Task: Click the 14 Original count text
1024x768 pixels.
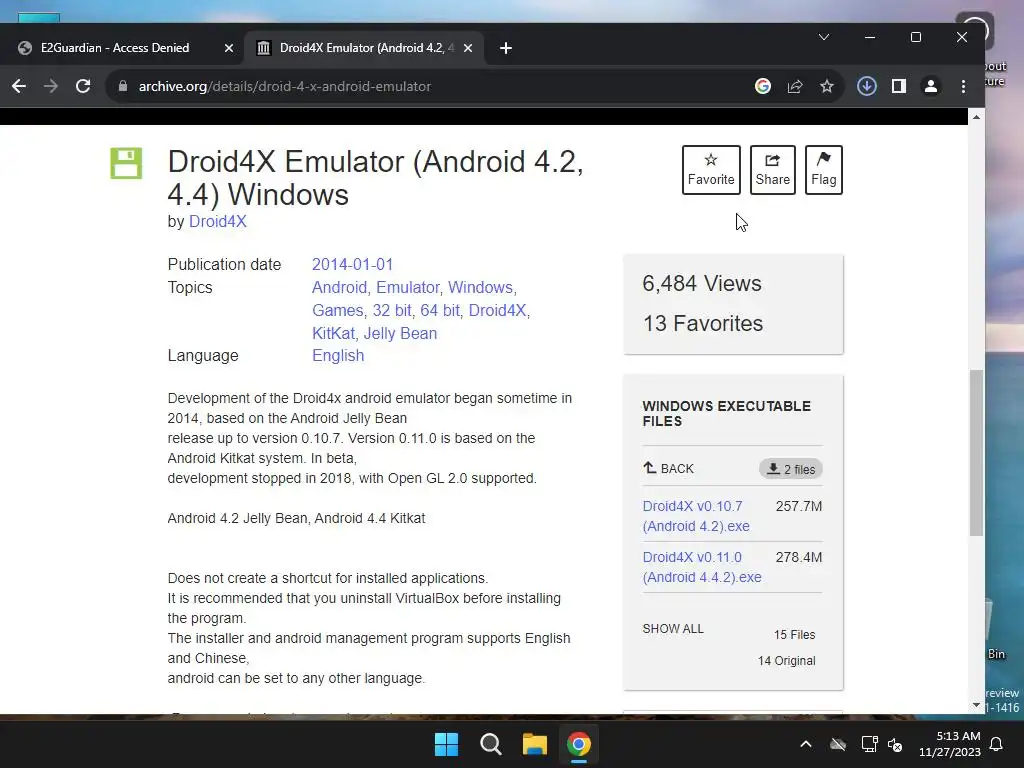Action: coord(786,661)
